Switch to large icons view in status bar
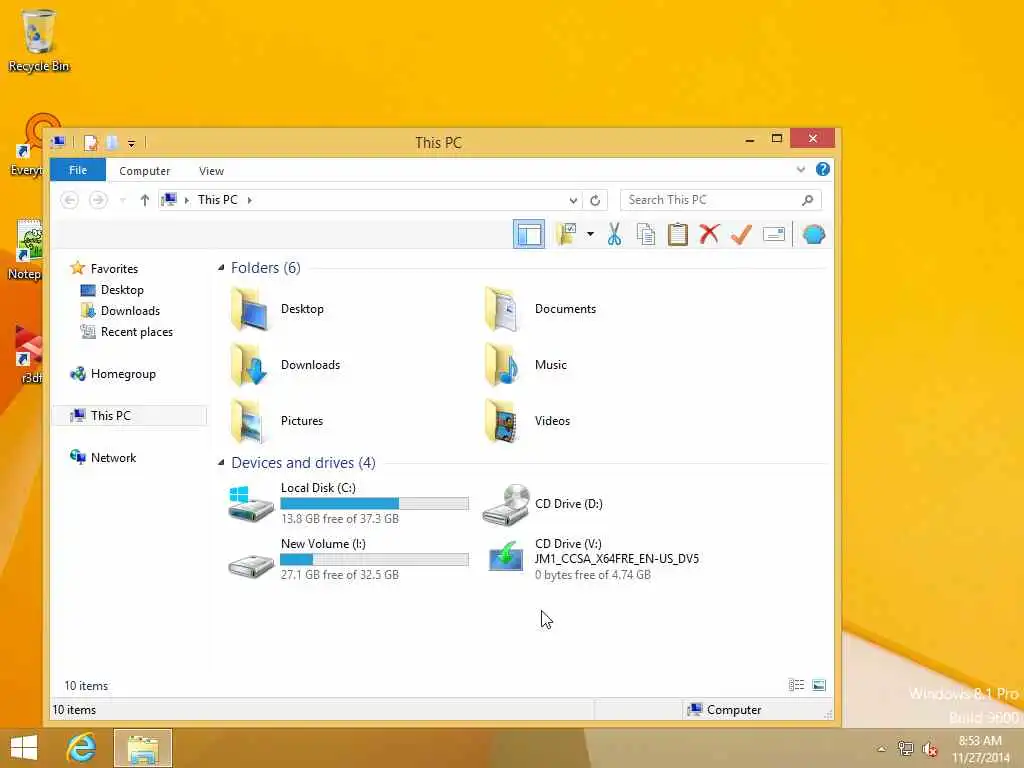This screenshot has width=1024, height=768. tap(818, 685)
